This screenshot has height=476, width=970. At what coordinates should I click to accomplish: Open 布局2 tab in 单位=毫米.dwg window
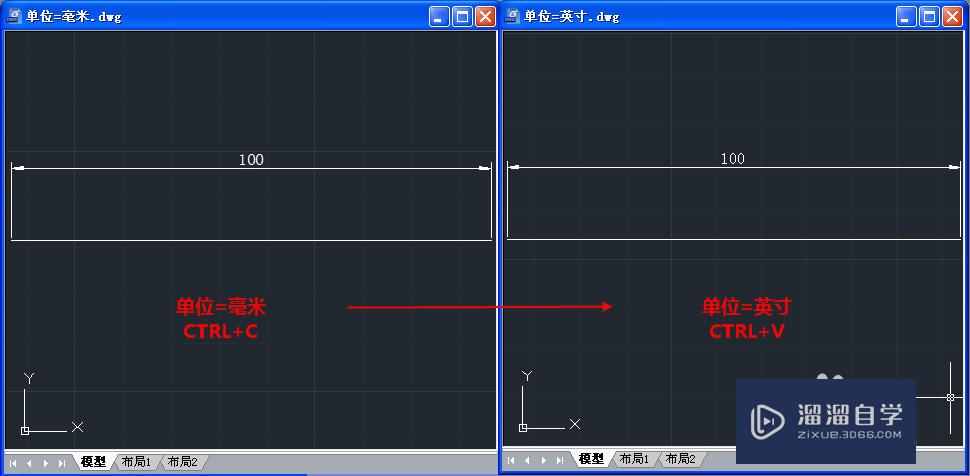coord(183,462)
